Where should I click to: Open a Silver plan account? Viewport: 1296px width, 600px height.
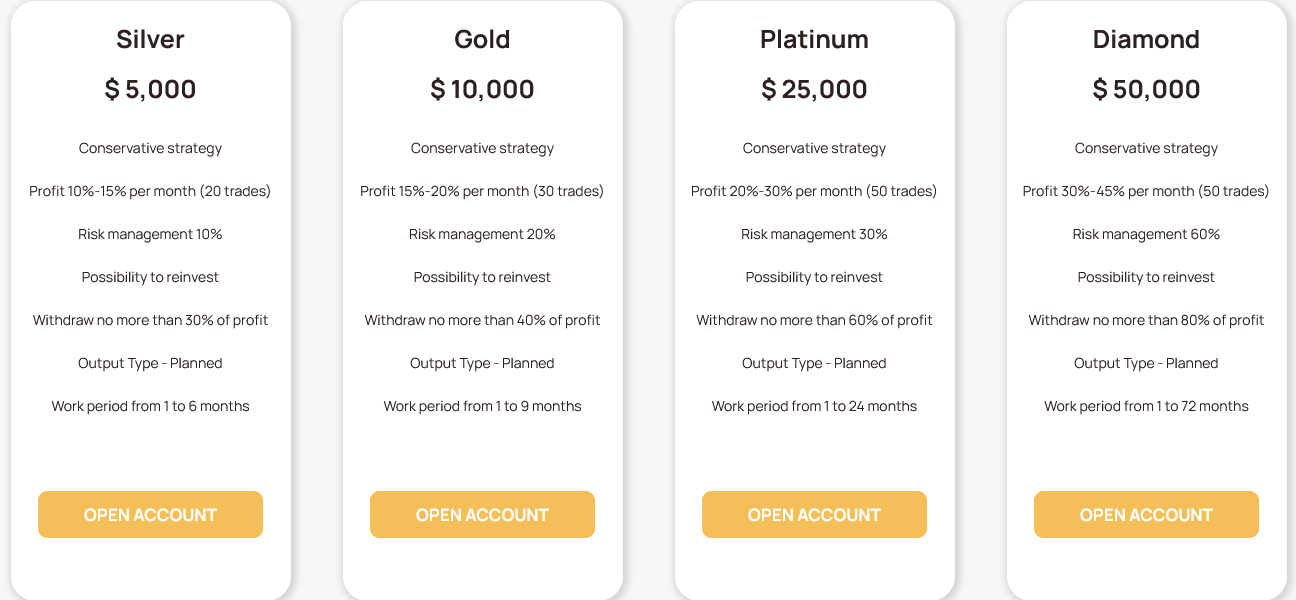coord(150,514)
